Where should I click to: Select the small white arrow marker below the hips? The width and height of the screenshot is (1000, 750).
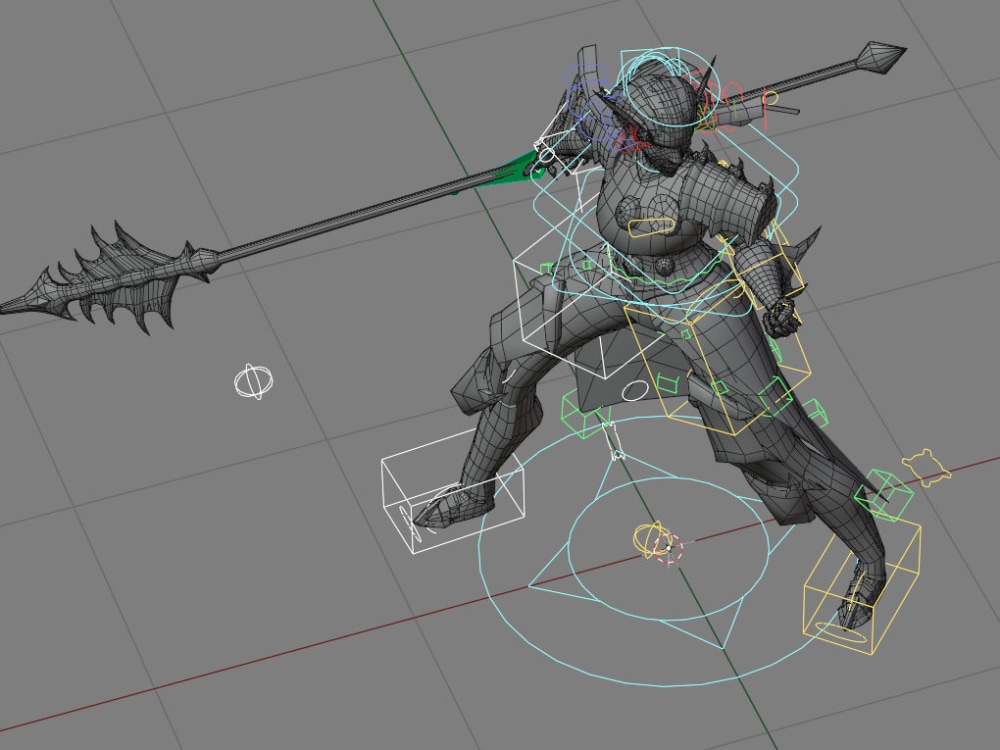click(x=614, y=441)
